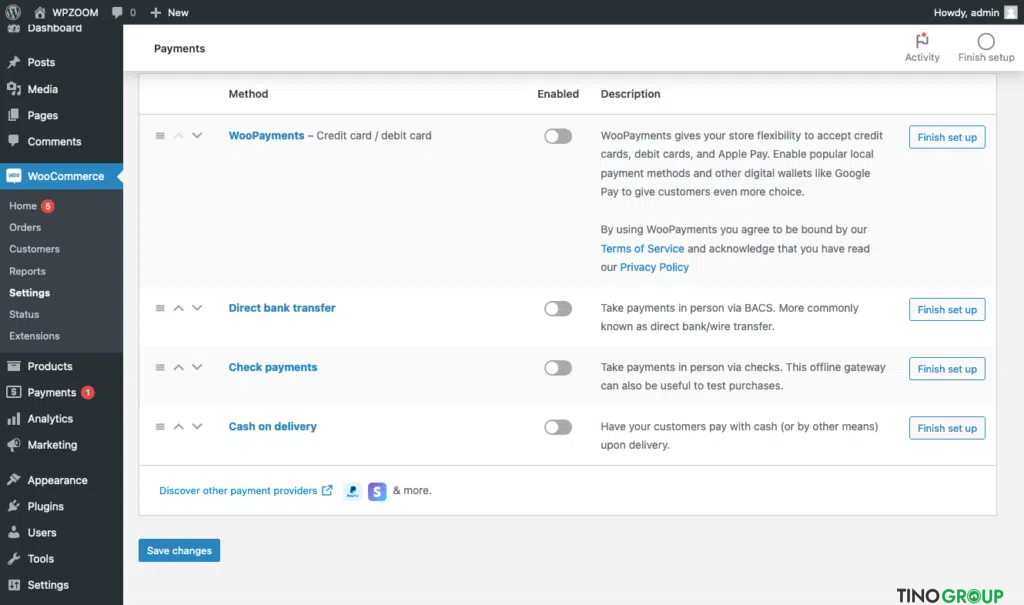Click the Media icon in sidebar
The height and width of the screenshot is (605, 1024).
[x=14, y=89]
